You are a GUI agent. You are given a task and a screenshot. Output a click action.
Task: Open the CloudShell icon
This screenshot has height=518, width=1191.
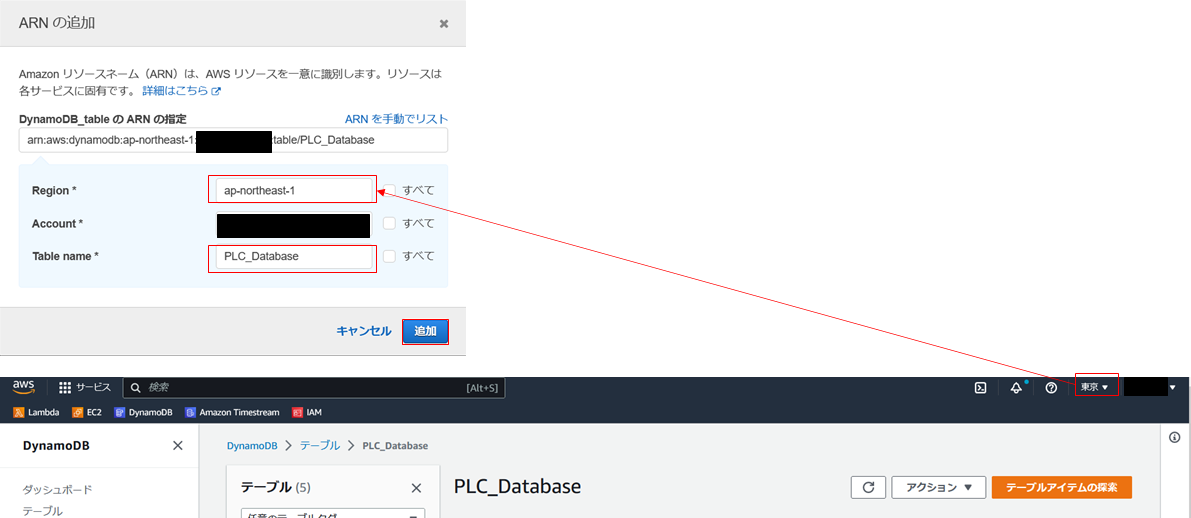tap(981, 387)
